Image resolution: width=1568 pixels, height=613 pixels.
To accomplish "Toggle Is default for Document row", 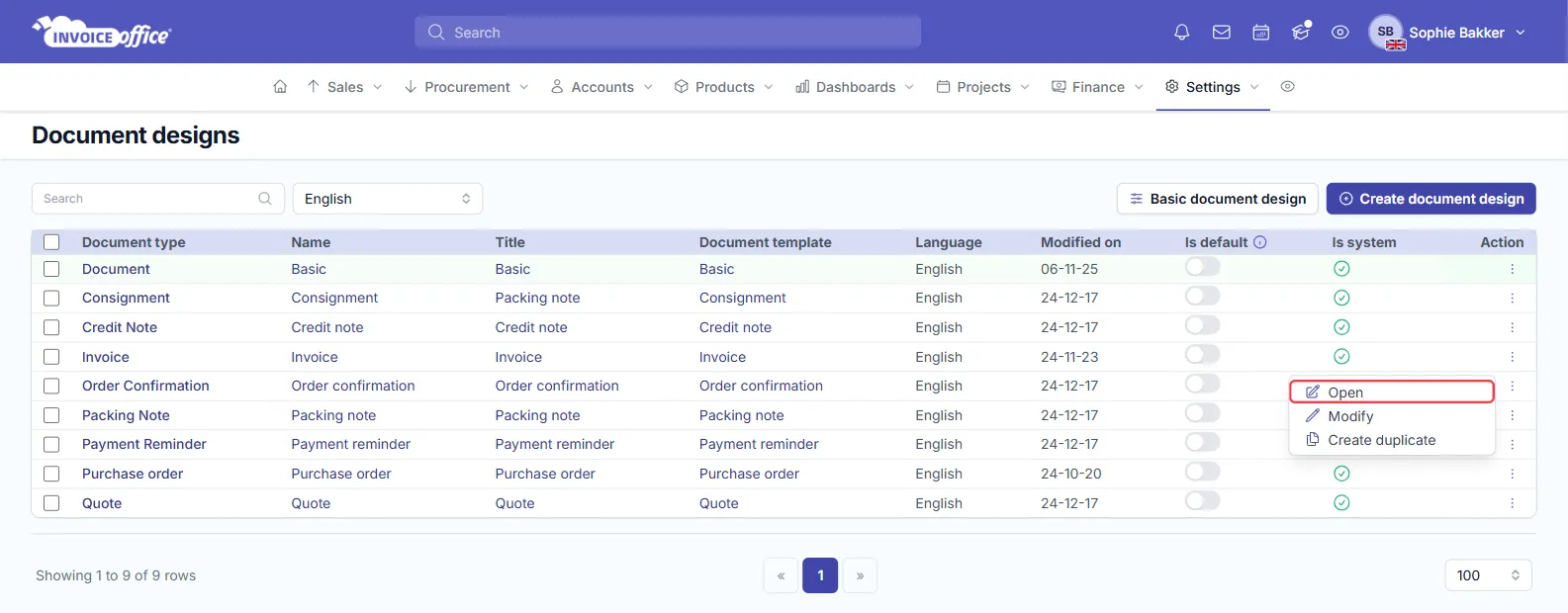I will click(x=1202, y=267).
